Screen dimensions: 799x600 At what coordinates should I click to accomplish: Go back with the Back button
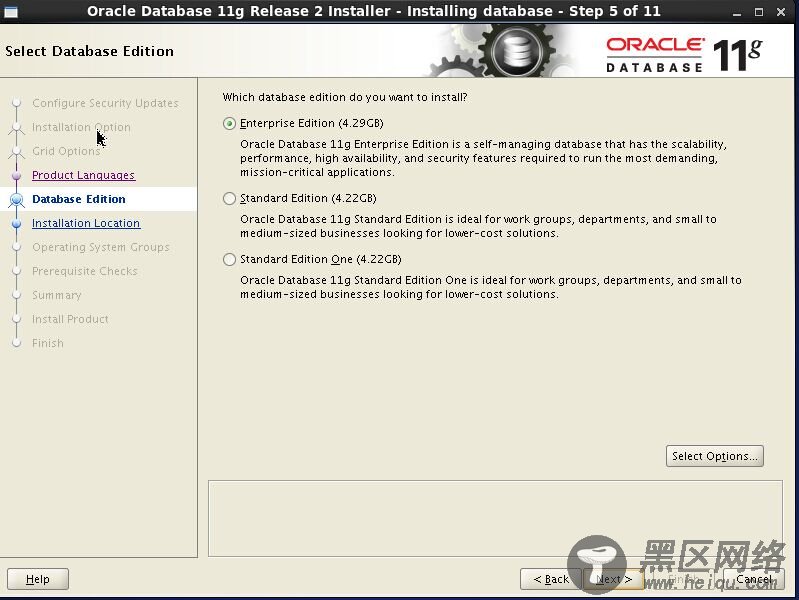[x=551, y=579]
